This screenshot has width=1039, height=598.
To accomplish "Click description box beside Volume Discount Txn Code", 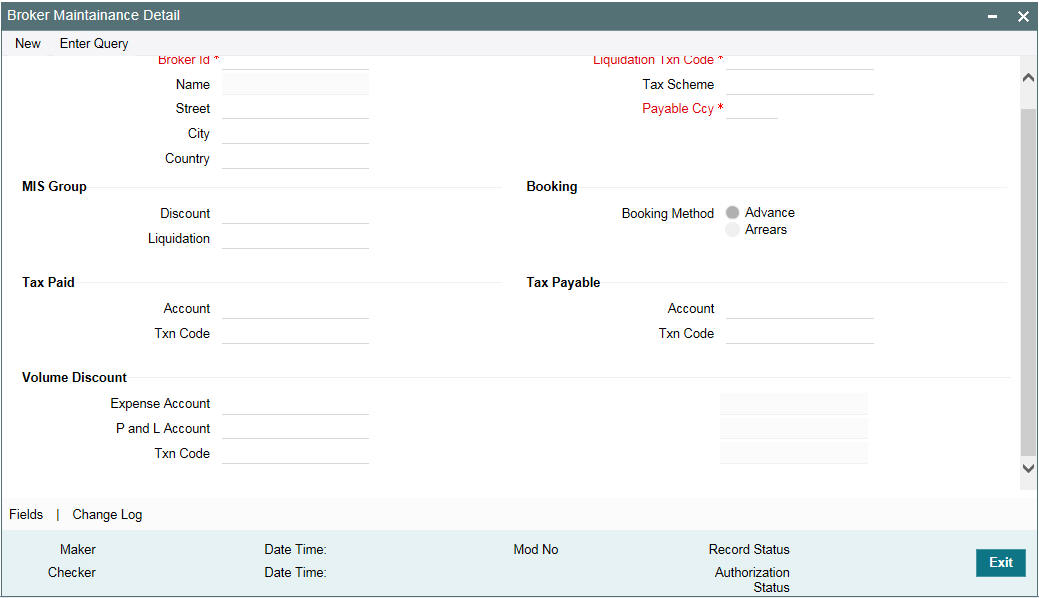I will (x=793, y=453).
